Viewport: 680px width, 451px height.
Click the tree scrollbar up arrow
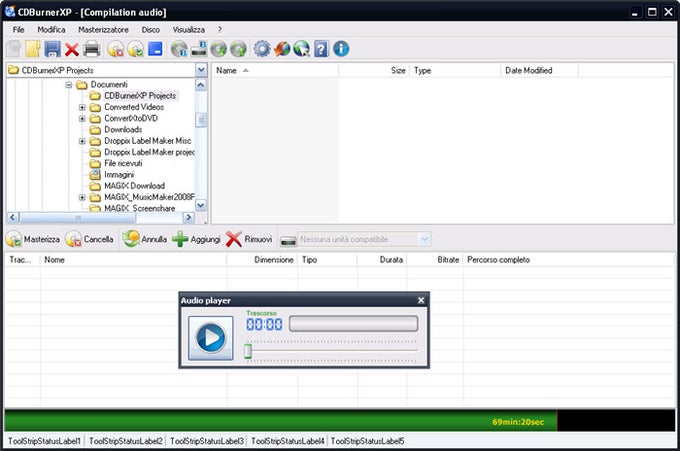click(201, 85)
